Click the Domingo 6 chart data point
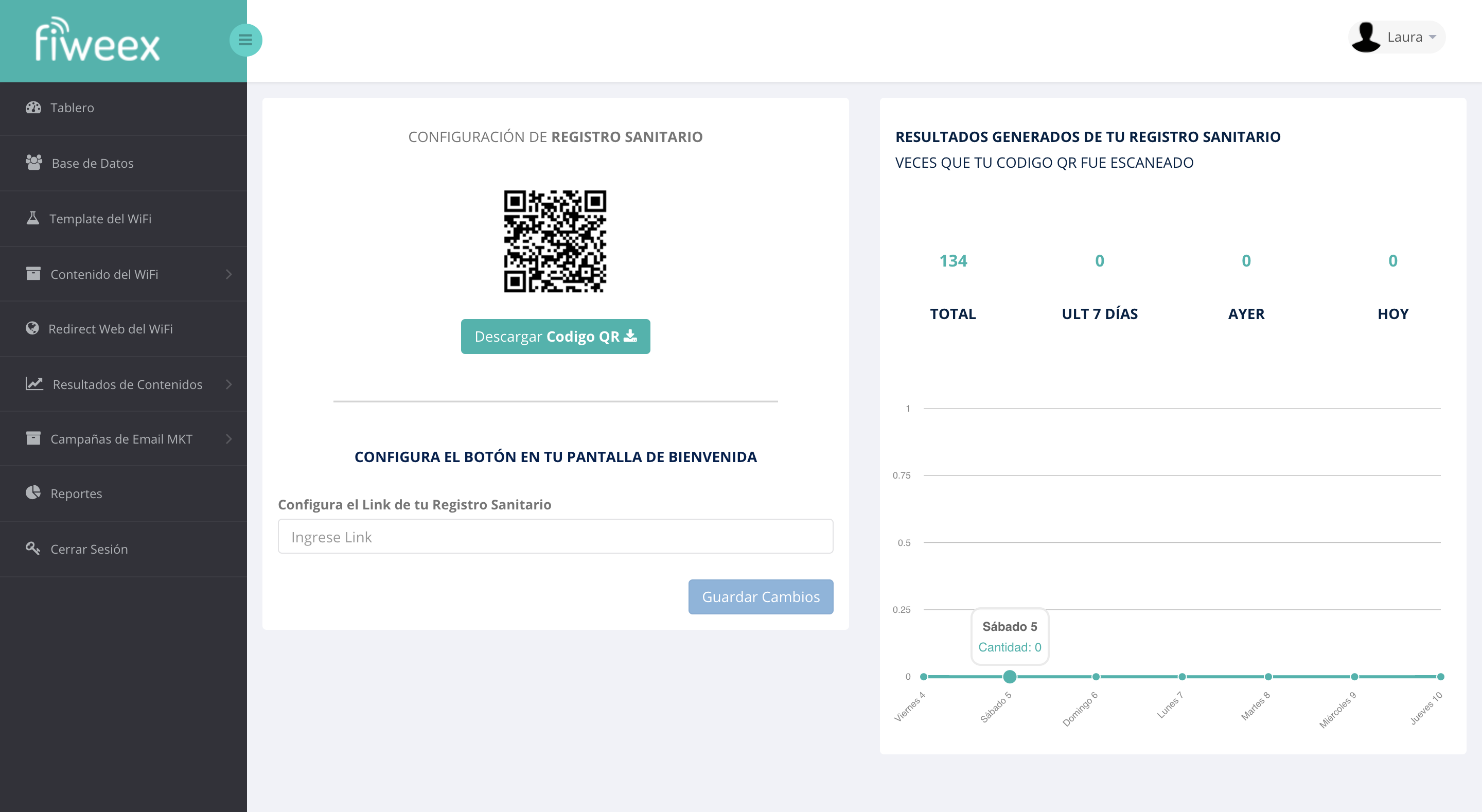 (x=1096, y=677)
